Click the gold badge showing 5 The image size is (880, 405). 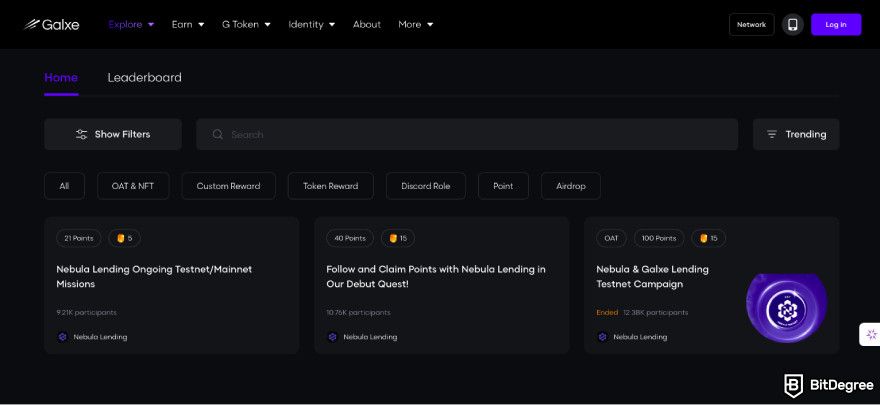124,238
